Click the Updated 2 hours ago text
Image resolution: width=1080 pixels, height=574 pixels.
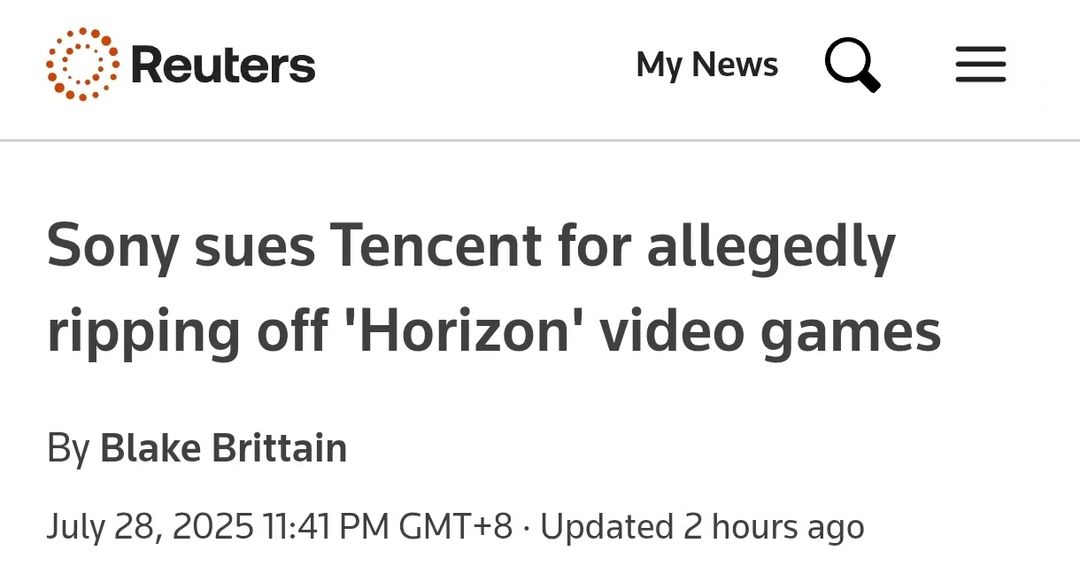[x=702, y=527]
